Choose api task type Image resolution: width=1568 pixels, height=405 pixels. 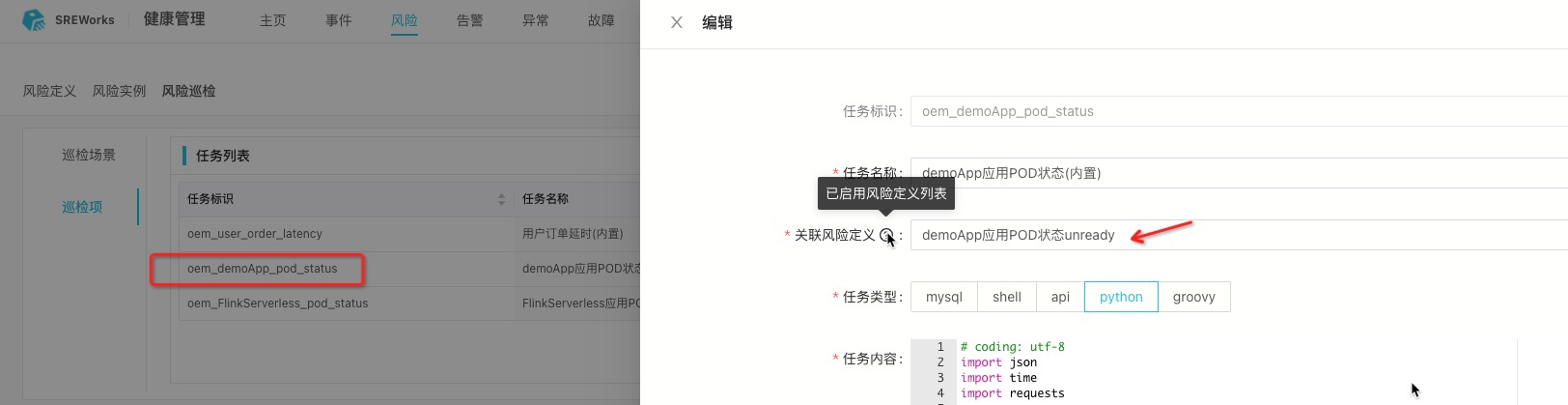(1060, 297)
